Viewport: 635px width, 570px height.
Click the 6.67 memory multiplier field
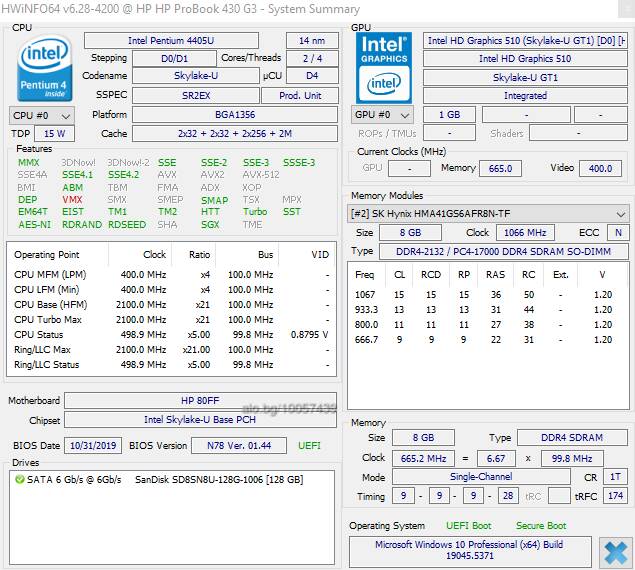coord(496,459)
